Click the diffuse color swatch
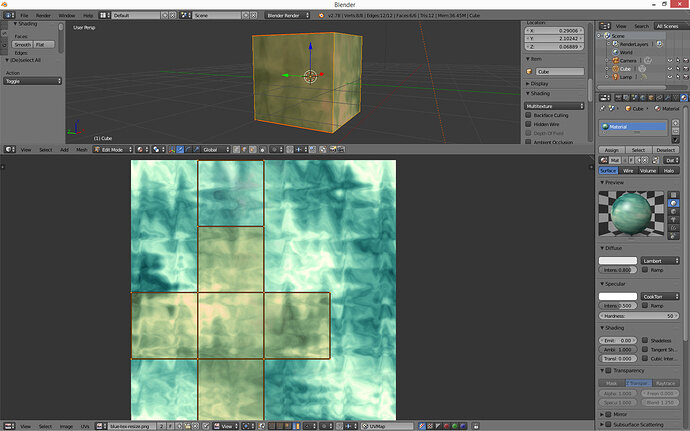The height and width of the screenshot is (431, 690). pyautogui.click(x=618, y=261)
